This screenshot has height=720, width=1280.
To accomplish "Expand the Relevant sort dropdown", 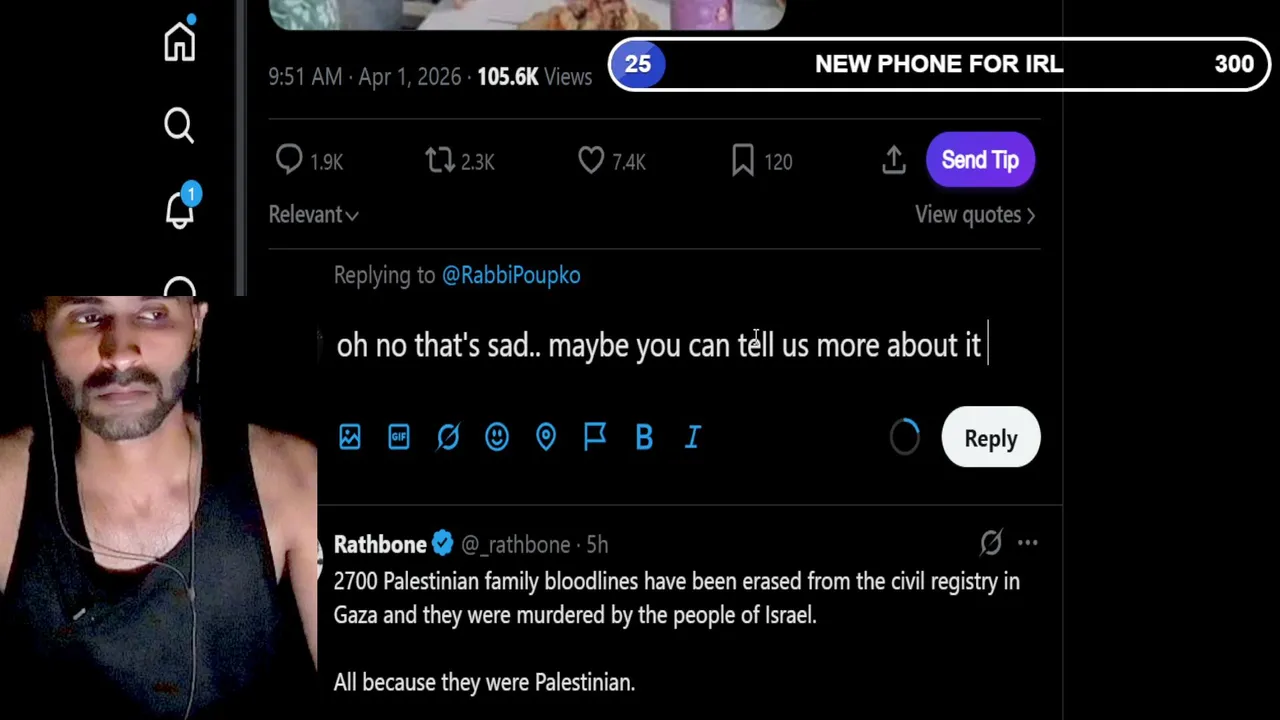I will [313, 215].
